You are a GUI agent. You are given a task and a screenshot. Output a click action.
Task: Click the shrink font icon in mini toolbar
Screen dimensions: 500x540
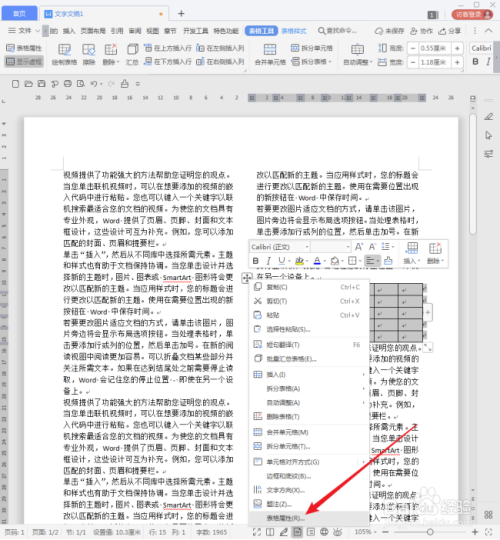click(372, 247)
